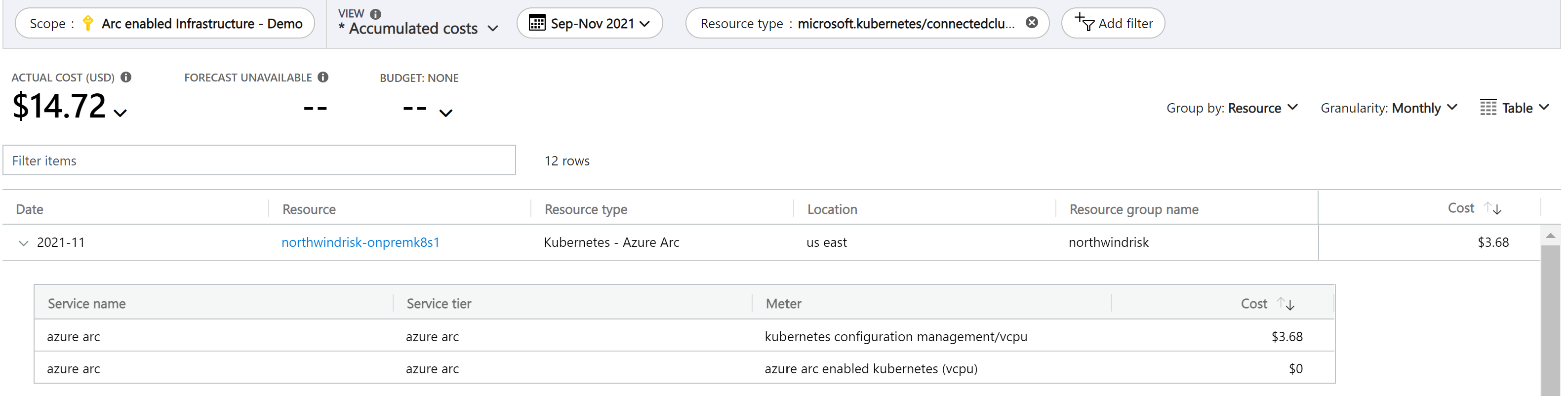The height and width of the screenshot is (396, 1568).
Task: Sort service detail table by Cost
Action: 1286,304
